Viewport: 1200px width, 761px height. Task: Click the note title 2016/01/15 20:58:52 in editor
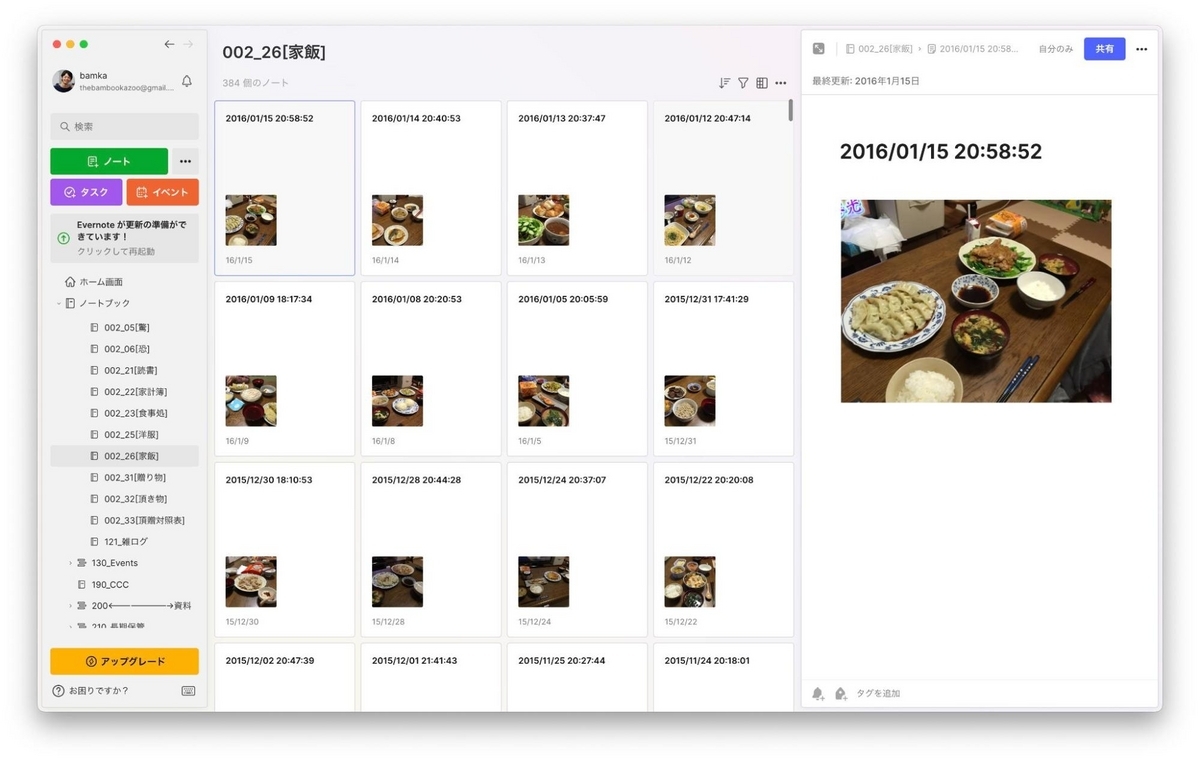click(941, 152)
